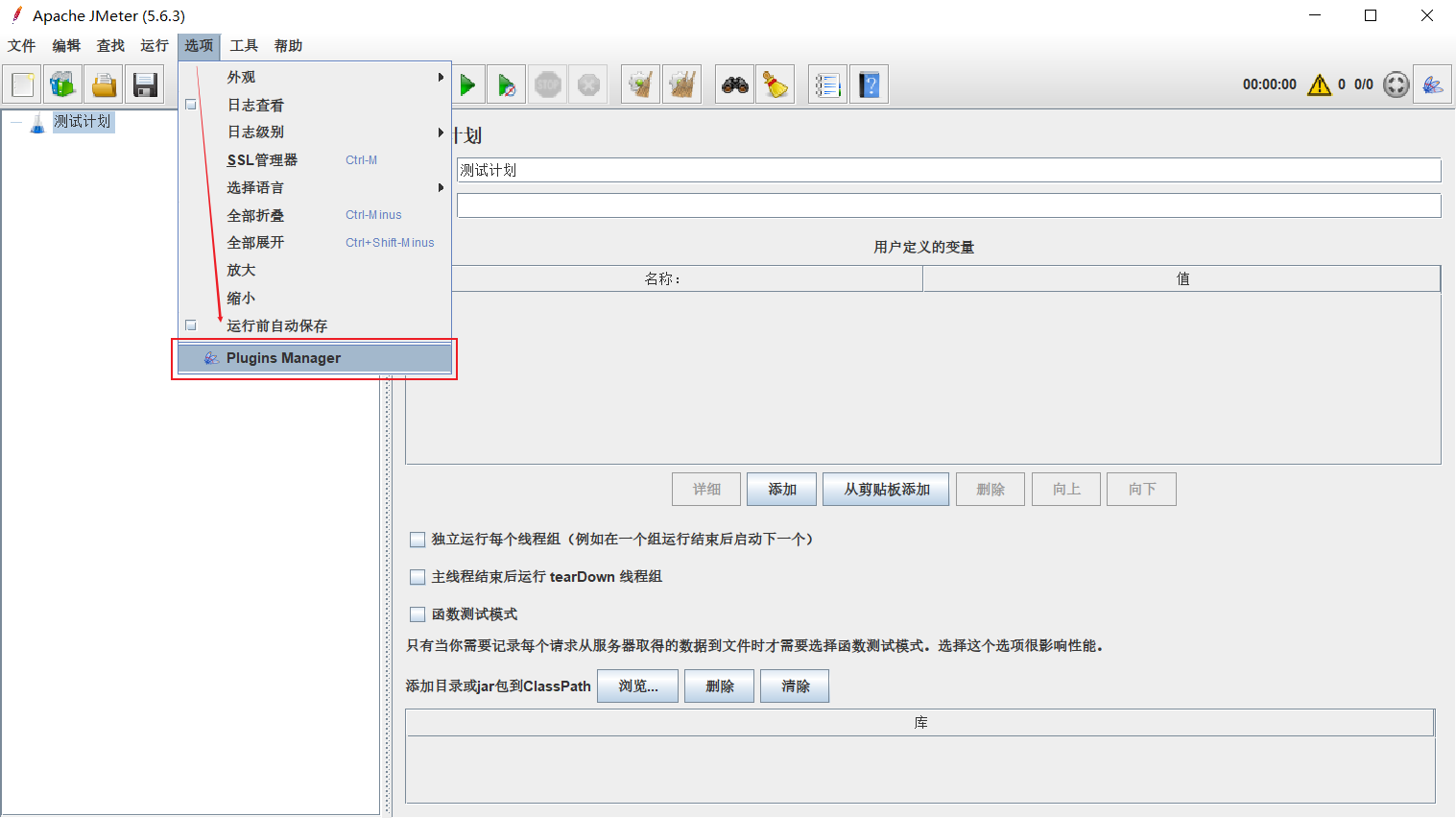
Task: Click the 从剪贴板添加 button
Action: 887,490
